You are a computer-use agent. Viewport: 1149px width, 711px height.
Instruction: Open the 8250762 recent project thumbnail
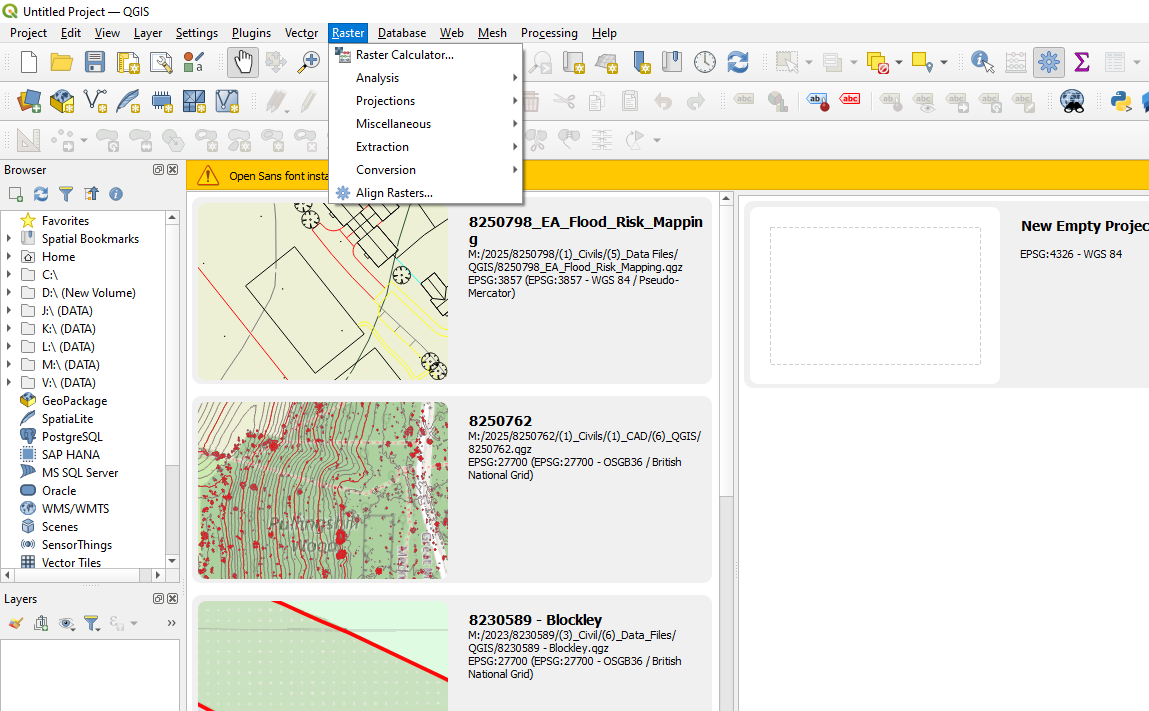pyautogui.click(x=322, y=490)
